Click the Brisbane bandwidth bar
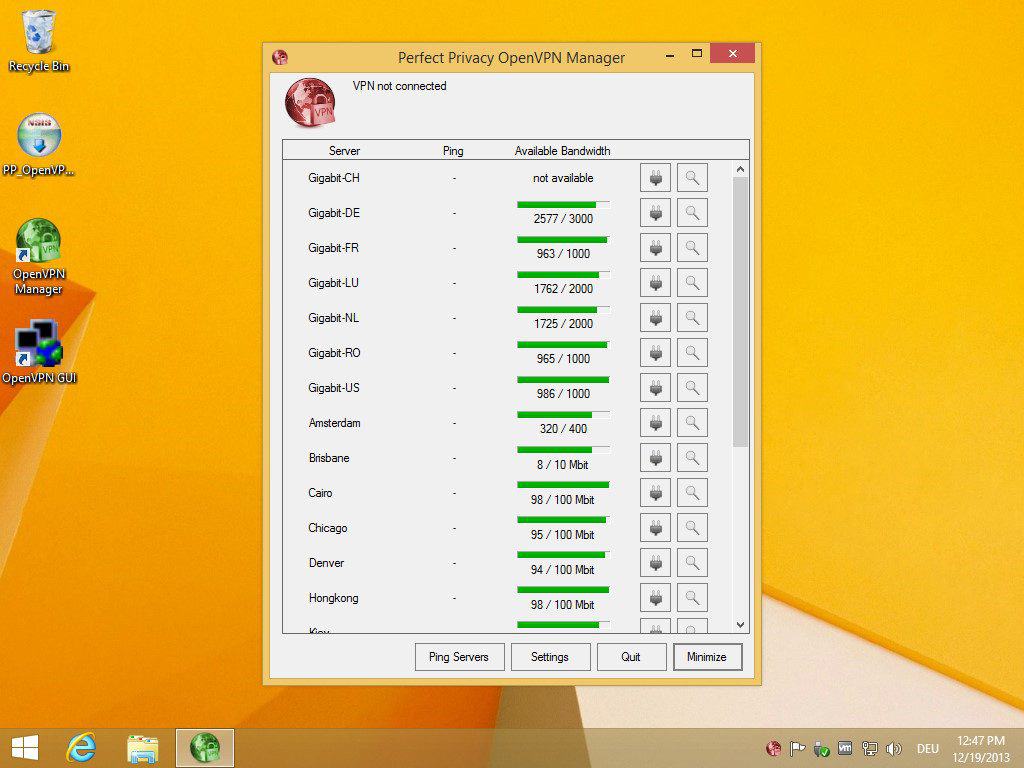Image resolution: width=1024 pixels, height=768 pixels. pos(563,450)
